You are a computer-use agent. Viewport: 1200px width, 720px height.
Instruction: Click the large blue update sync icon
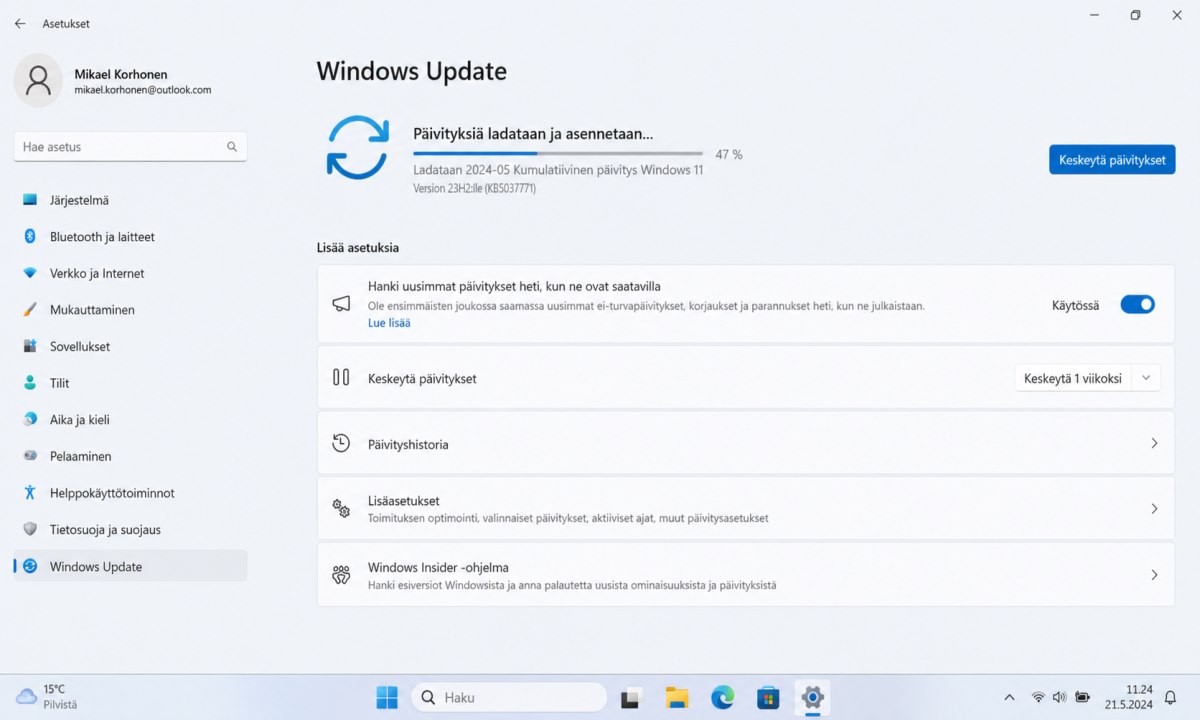[358, 147]
